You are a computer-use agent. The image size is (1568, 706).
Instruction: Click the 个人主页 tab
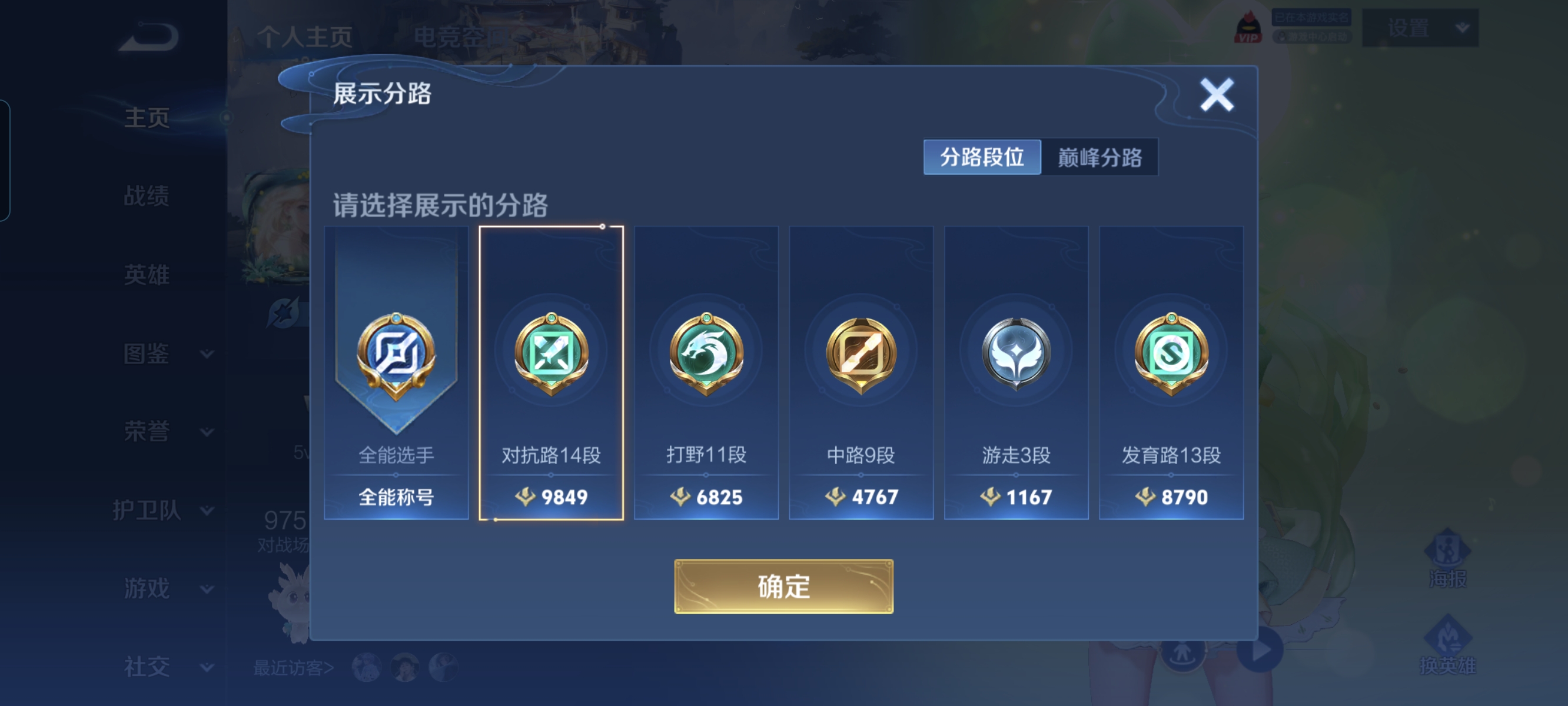click(304, 36)
